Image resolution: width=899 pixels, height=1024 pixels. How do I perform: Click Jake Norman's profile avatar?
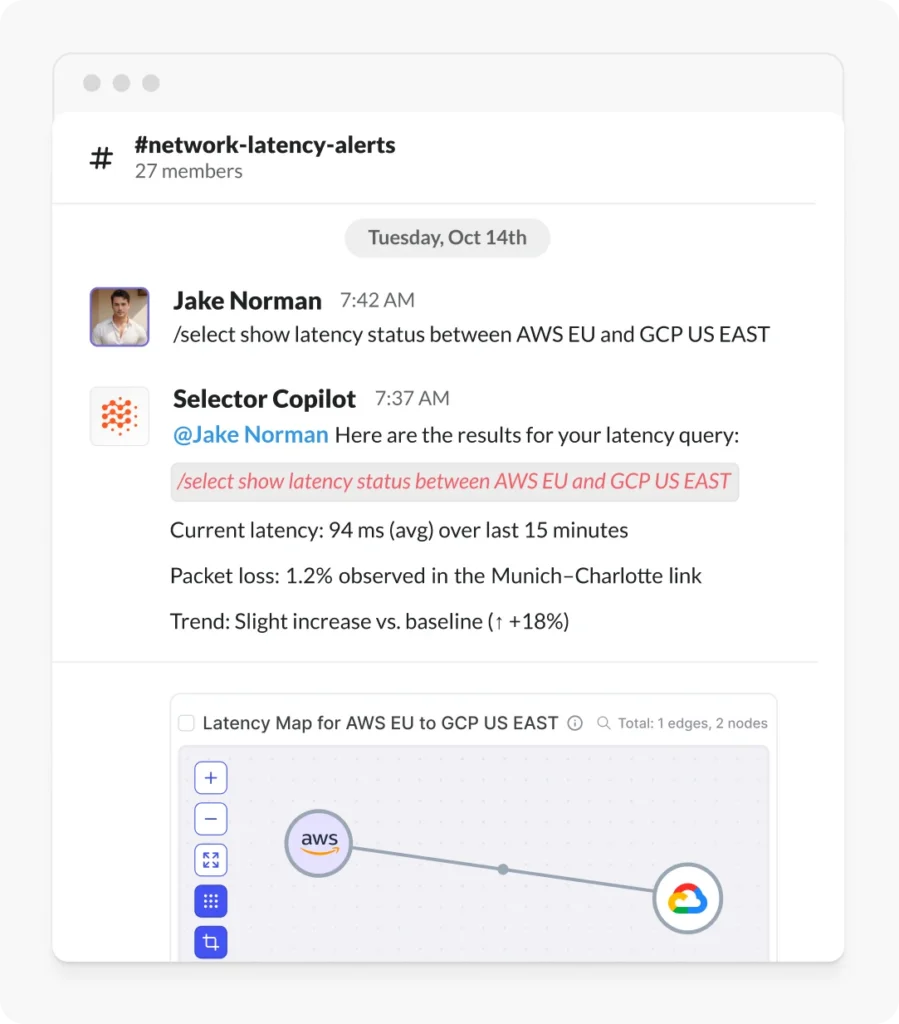pos(119,316)
